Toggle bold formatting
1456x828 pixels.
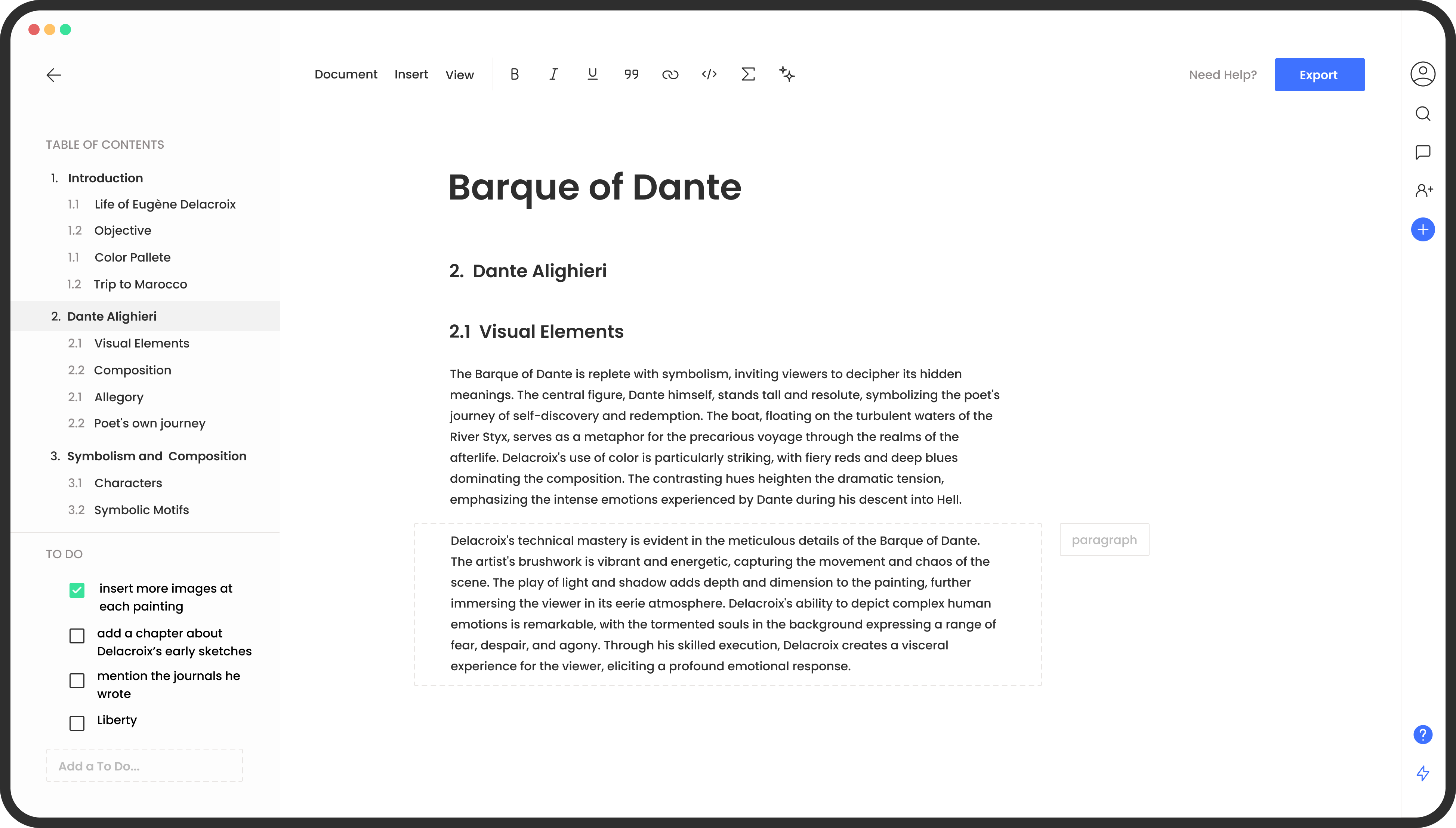pyautogui.click(x=514, y=74)
